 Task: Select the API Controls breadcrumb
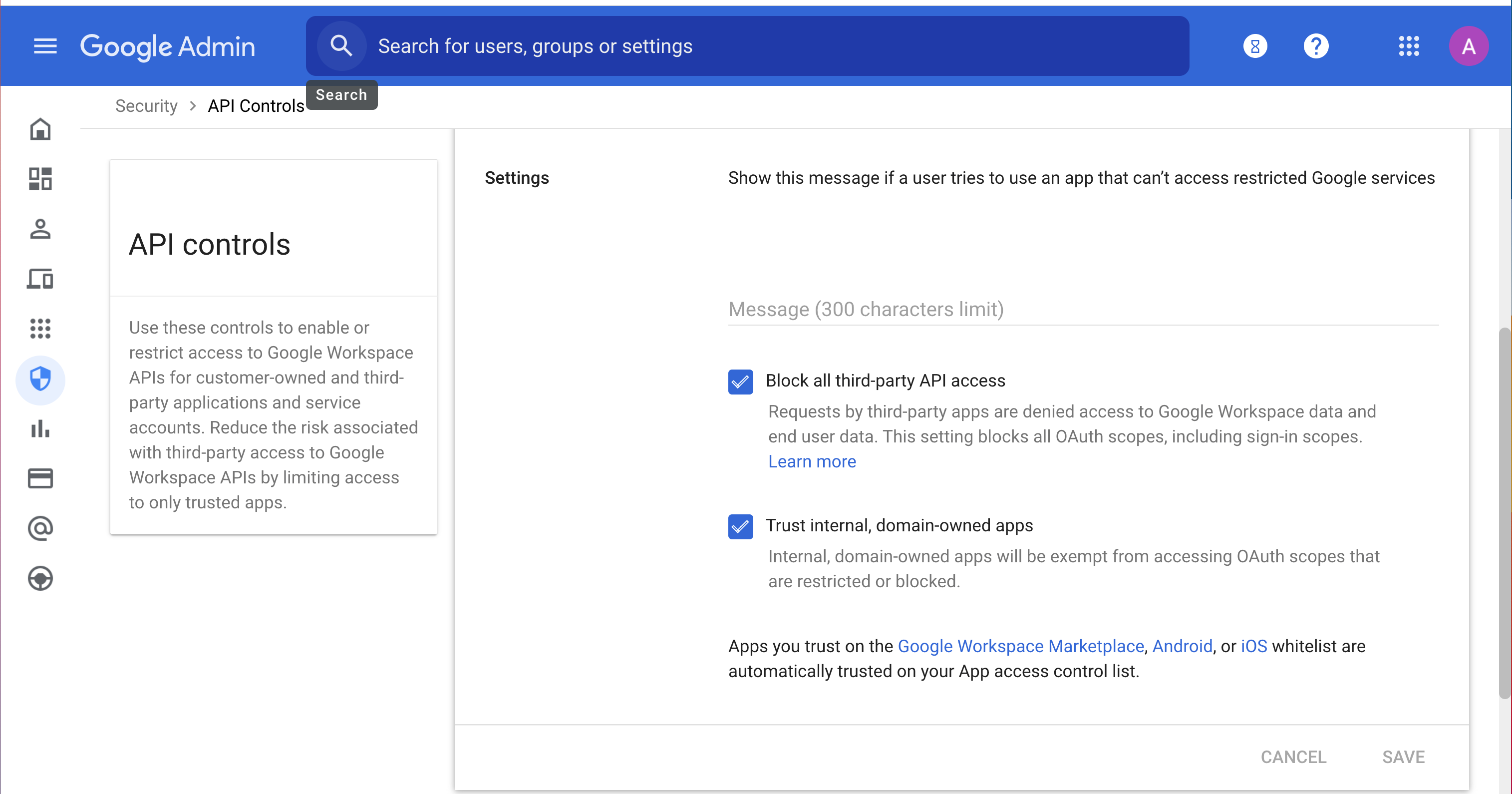click(255, 106)
